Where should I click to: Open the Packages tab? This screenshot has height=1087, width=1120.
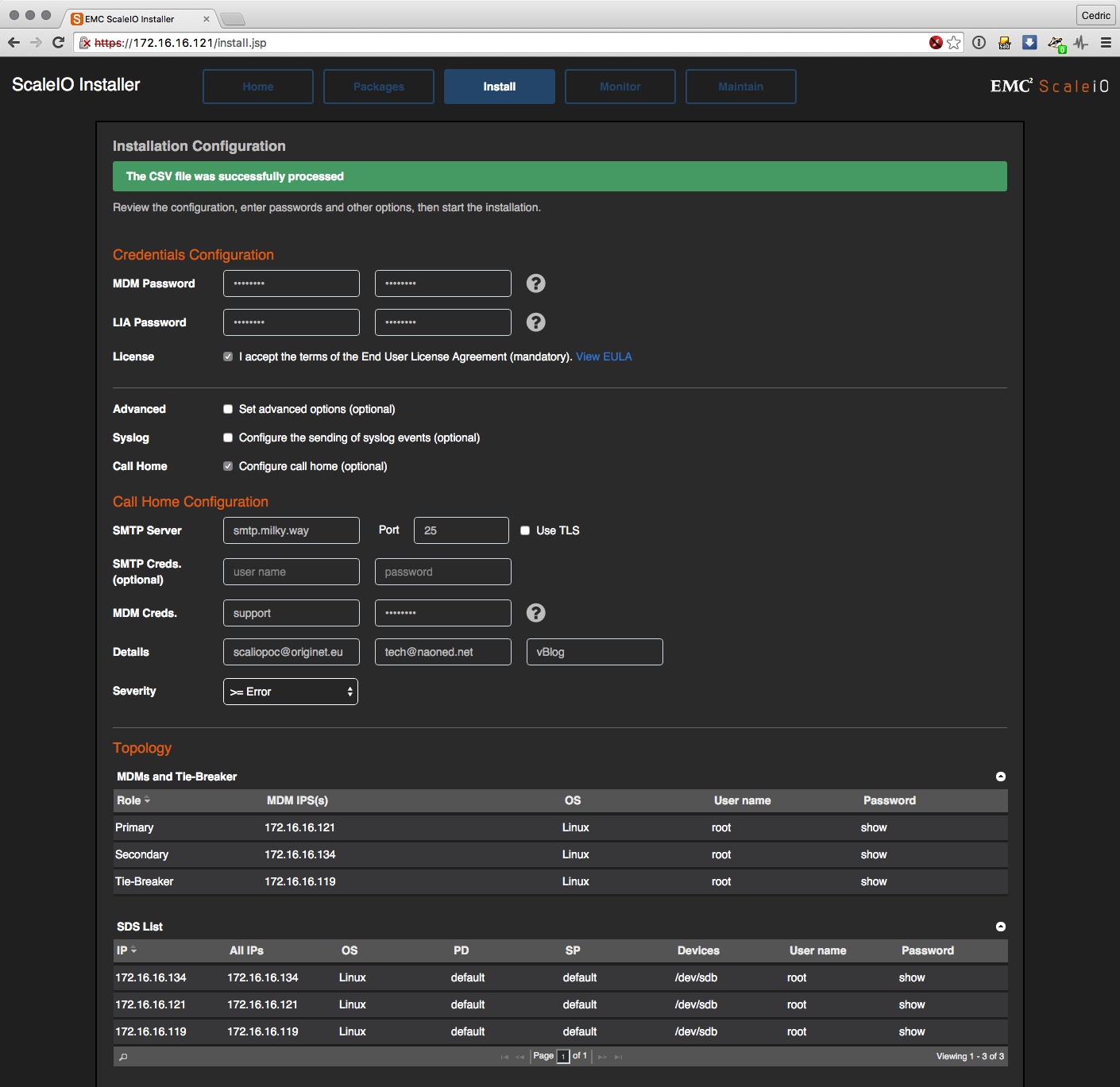[378, 87]
